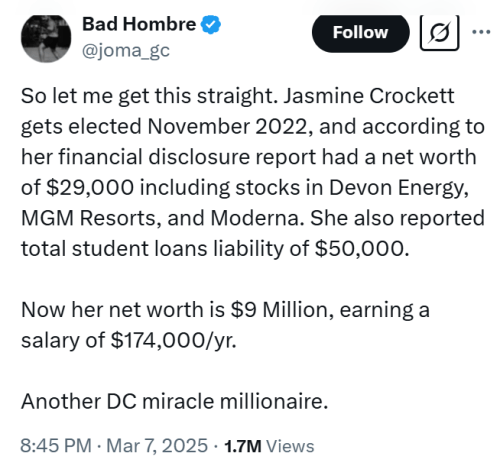This screenshot has height=466, width=500.
Task: Click "Another DC miracle millionaire." line
Action: tap(175, 401)
